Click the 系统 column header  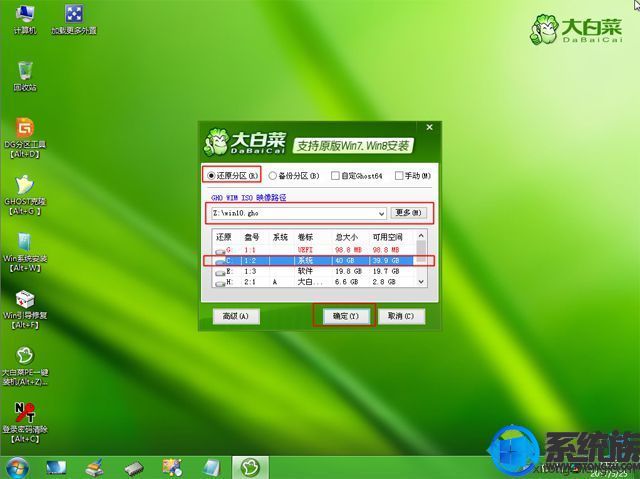click(x=280, y=237)
